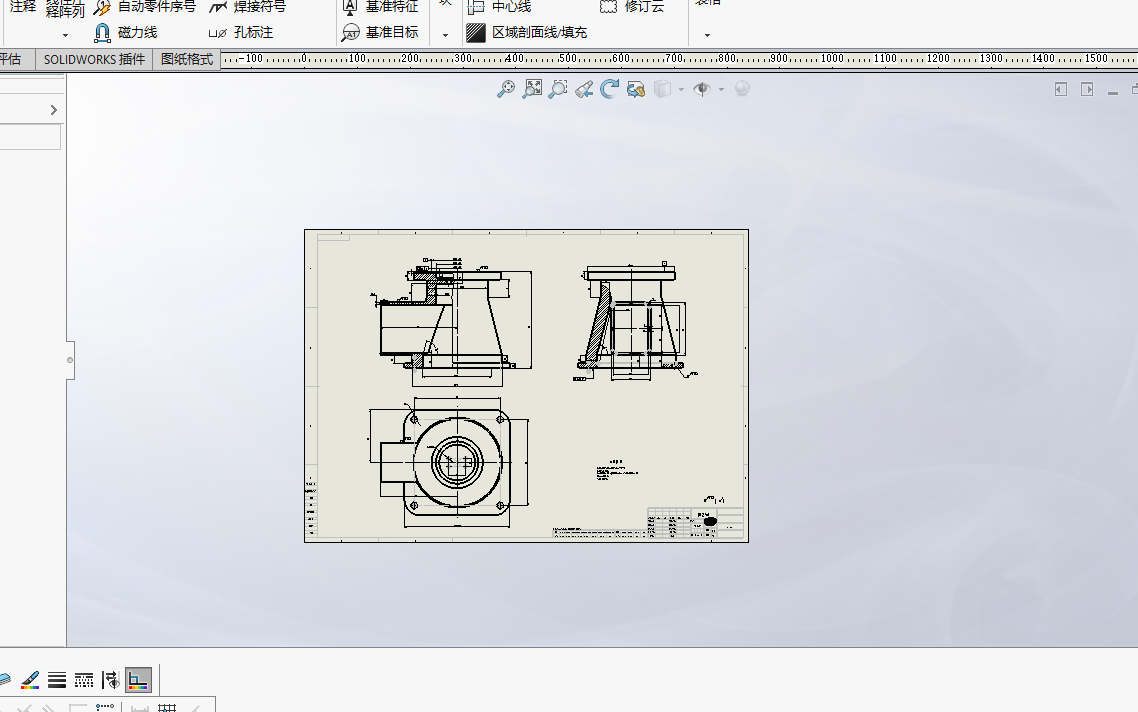This screenshot has height=712, width=1138.
Task: Open Display Style dropdown arrow
Action: 681,89
